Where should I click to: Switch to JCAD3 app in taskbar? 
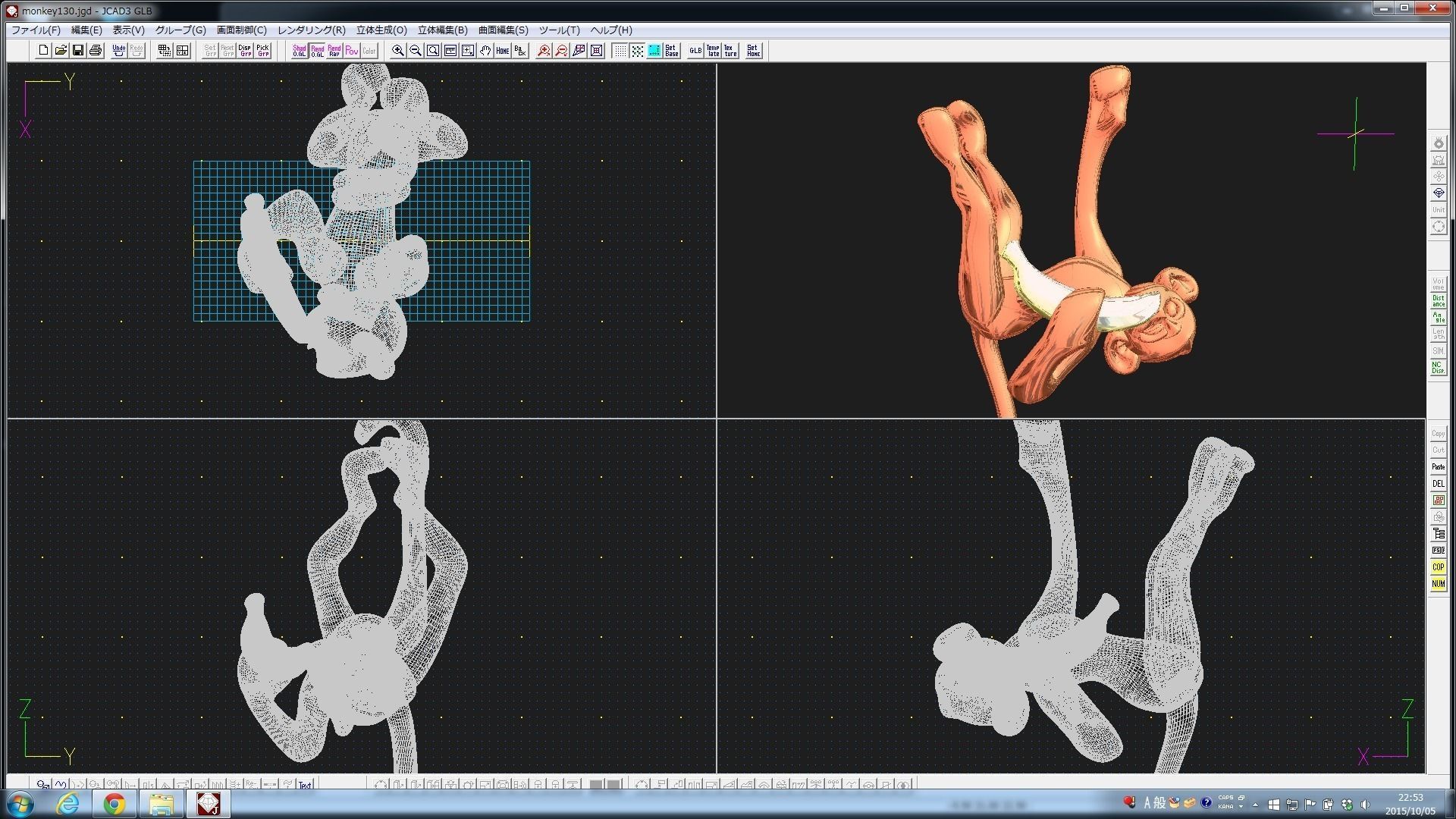[x=209, y=804]
